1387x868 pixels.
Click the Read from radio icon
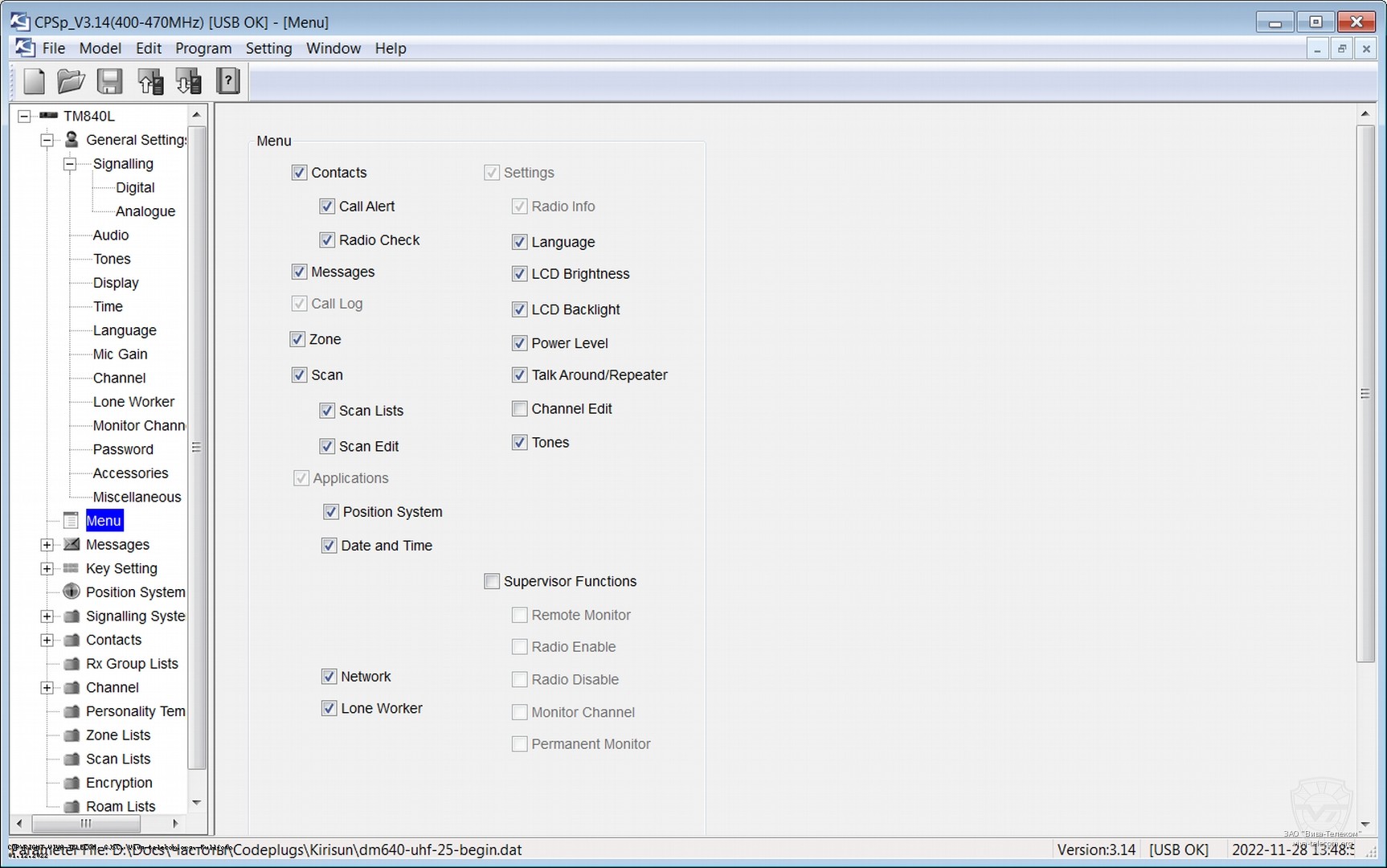coord(150,81)
